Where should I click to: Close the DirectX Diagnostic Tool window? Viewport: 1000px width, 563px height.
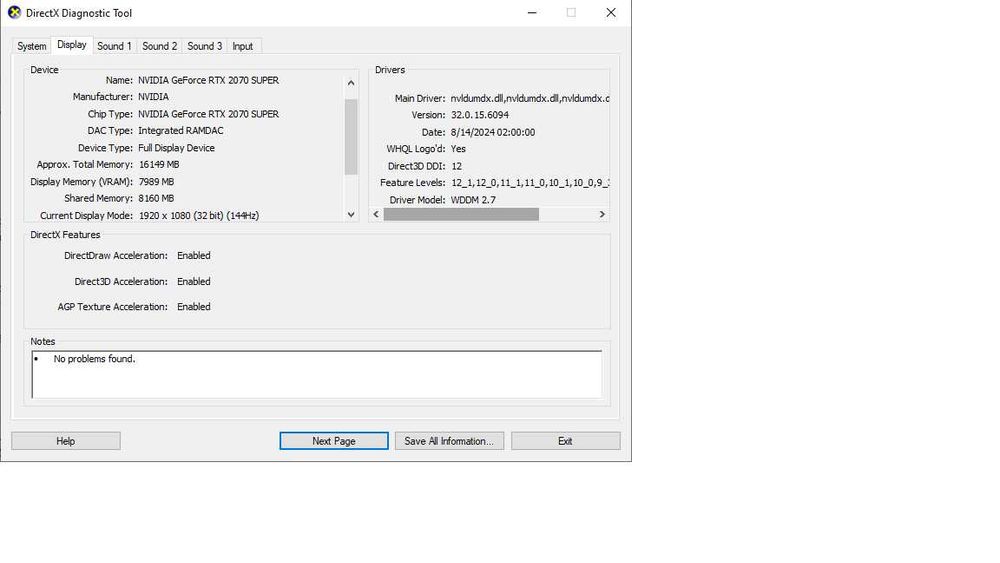point(611,13)
